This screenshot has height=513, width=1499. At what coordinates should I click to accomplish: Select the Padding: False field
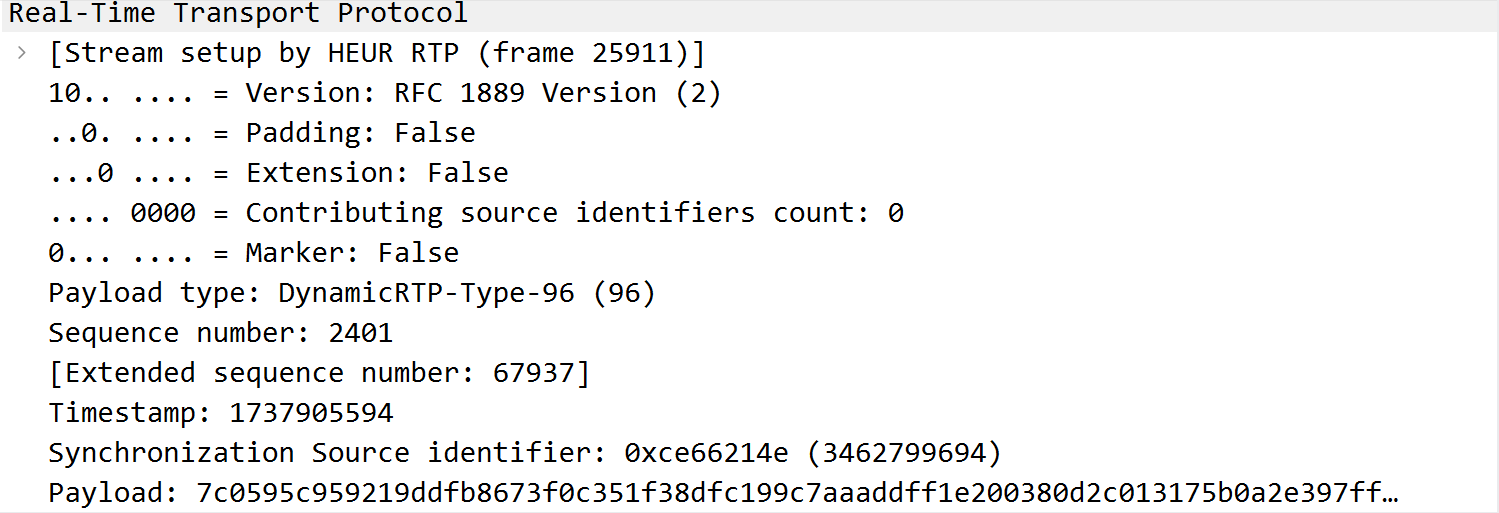pyautogui.click(x=749, y=132)
